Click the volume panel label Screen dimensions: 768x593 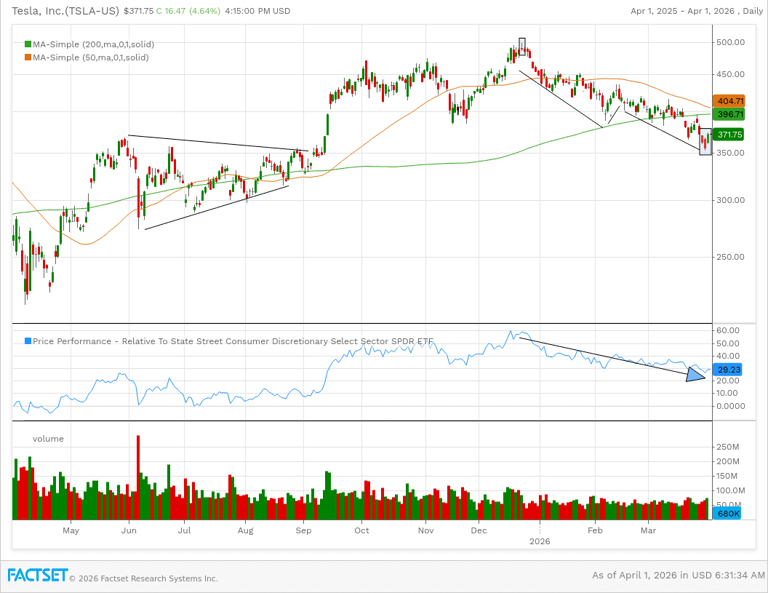(48, 439)
